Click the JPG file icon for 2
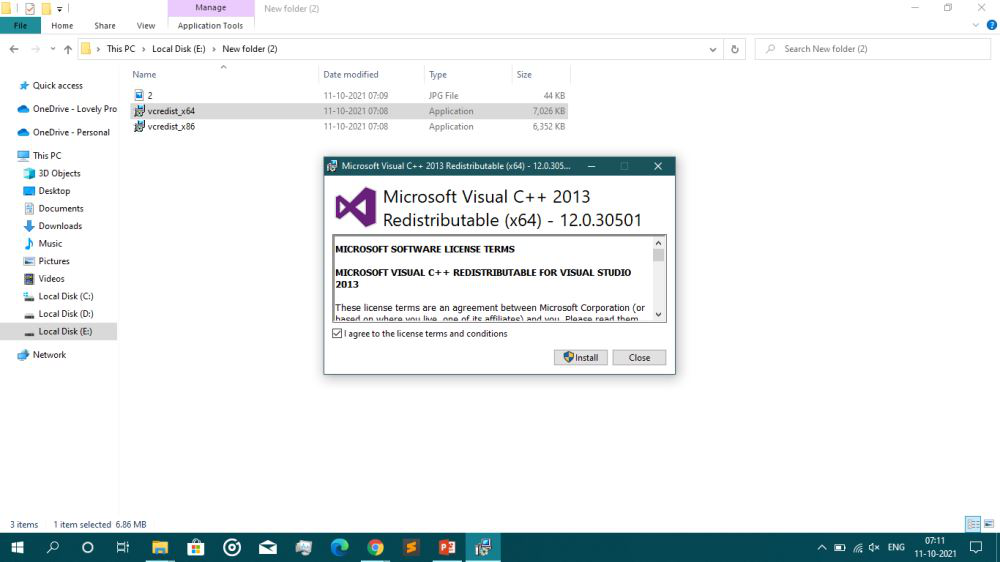The width and height of the screenshot is (1000, 562). coord(139,96)
